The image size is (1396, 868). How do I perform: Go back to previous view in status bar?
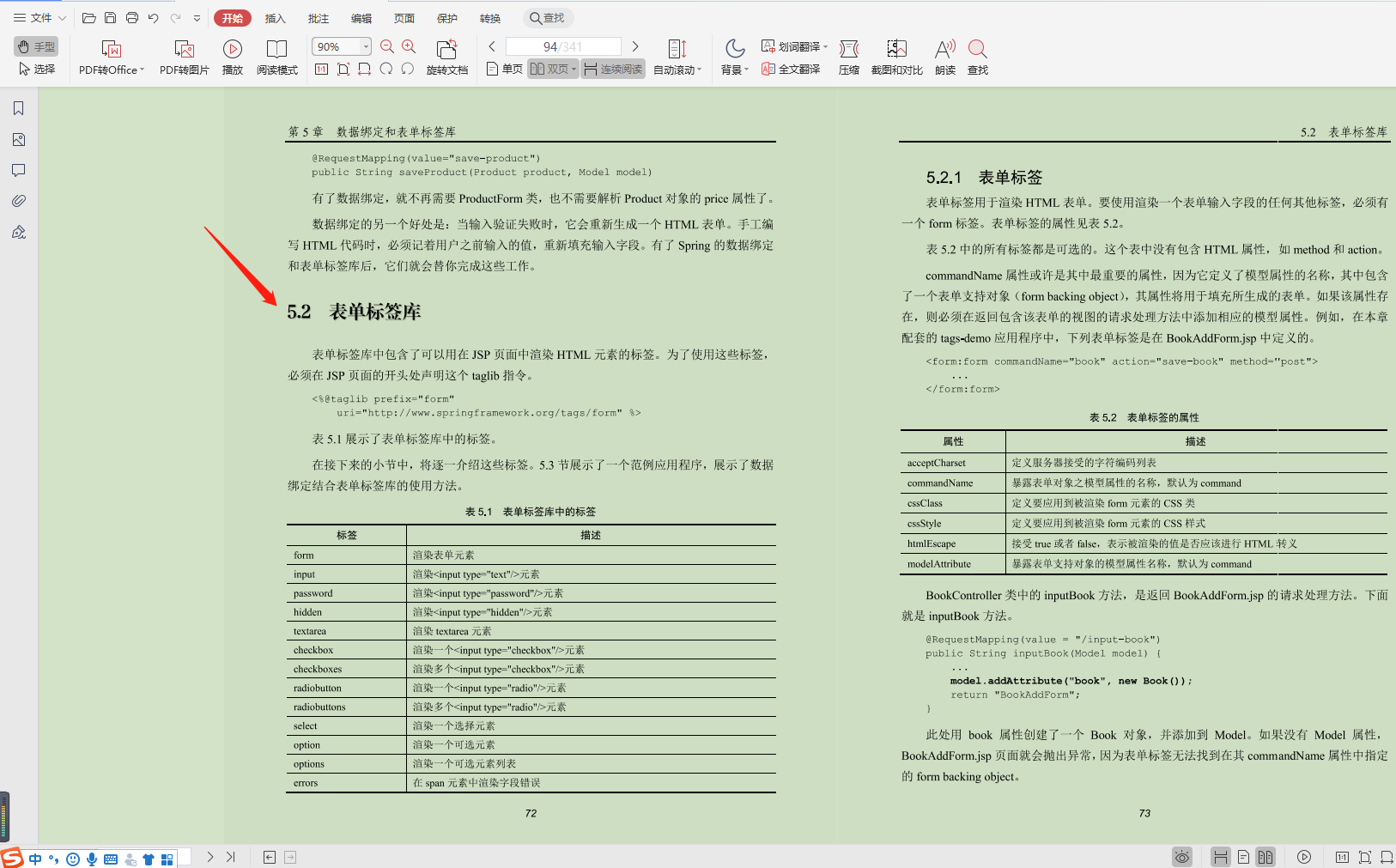[270, 857]
